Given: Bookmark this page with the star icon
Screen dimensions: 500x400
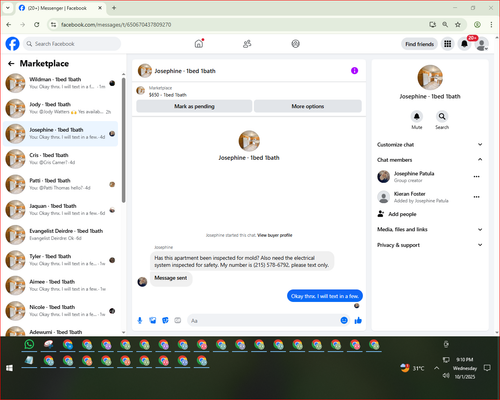Looking at the screenshot, I should [x=458, y=25].
